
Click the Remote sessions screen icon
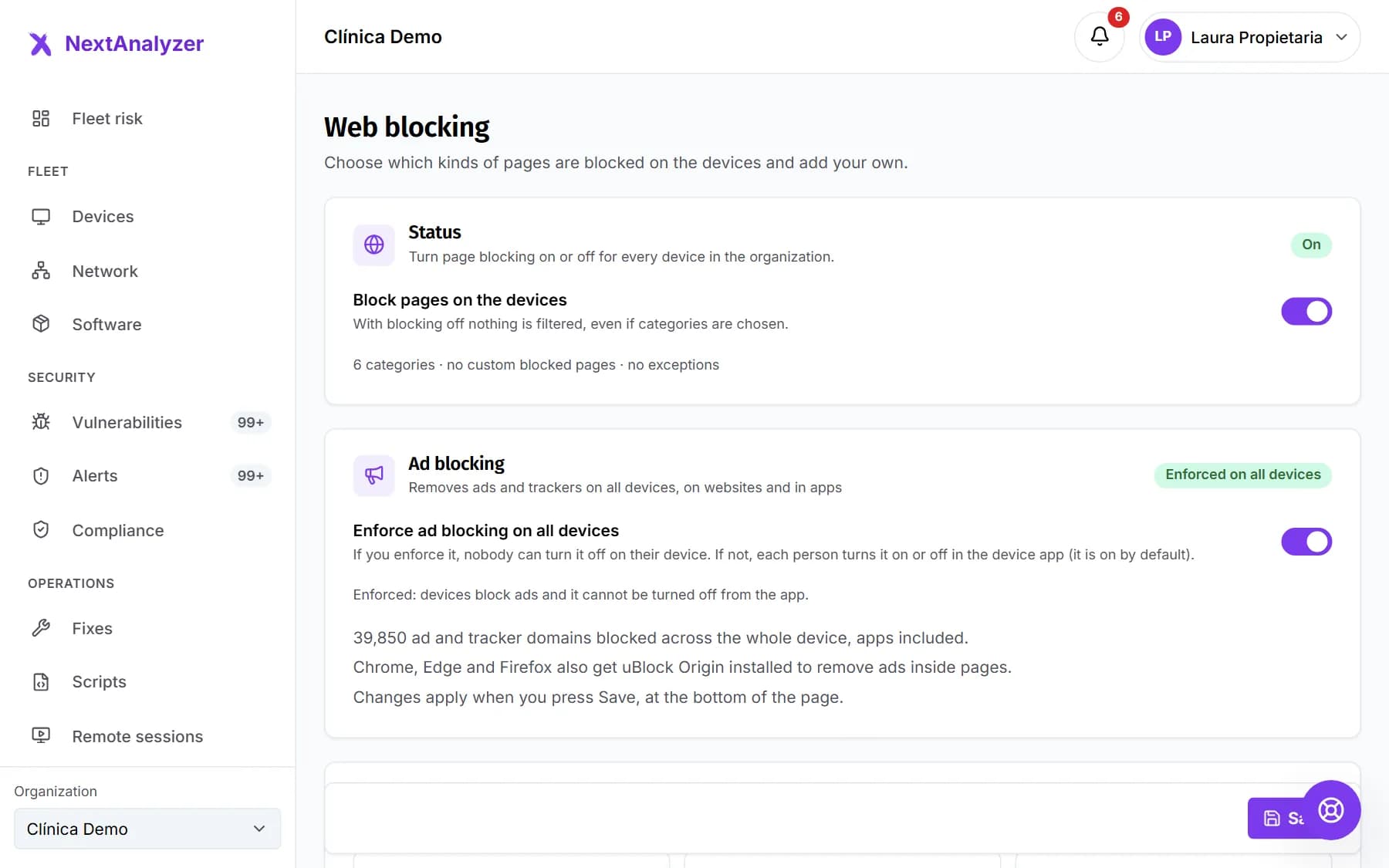pos(41,736)
